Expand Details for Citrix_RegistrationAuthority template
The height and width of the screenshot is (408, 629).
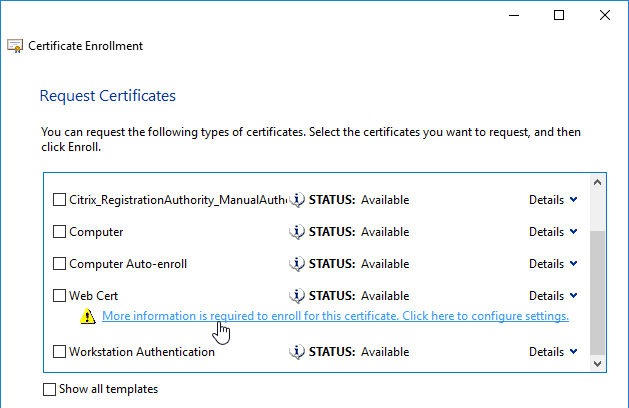click(x=553, y=200)
